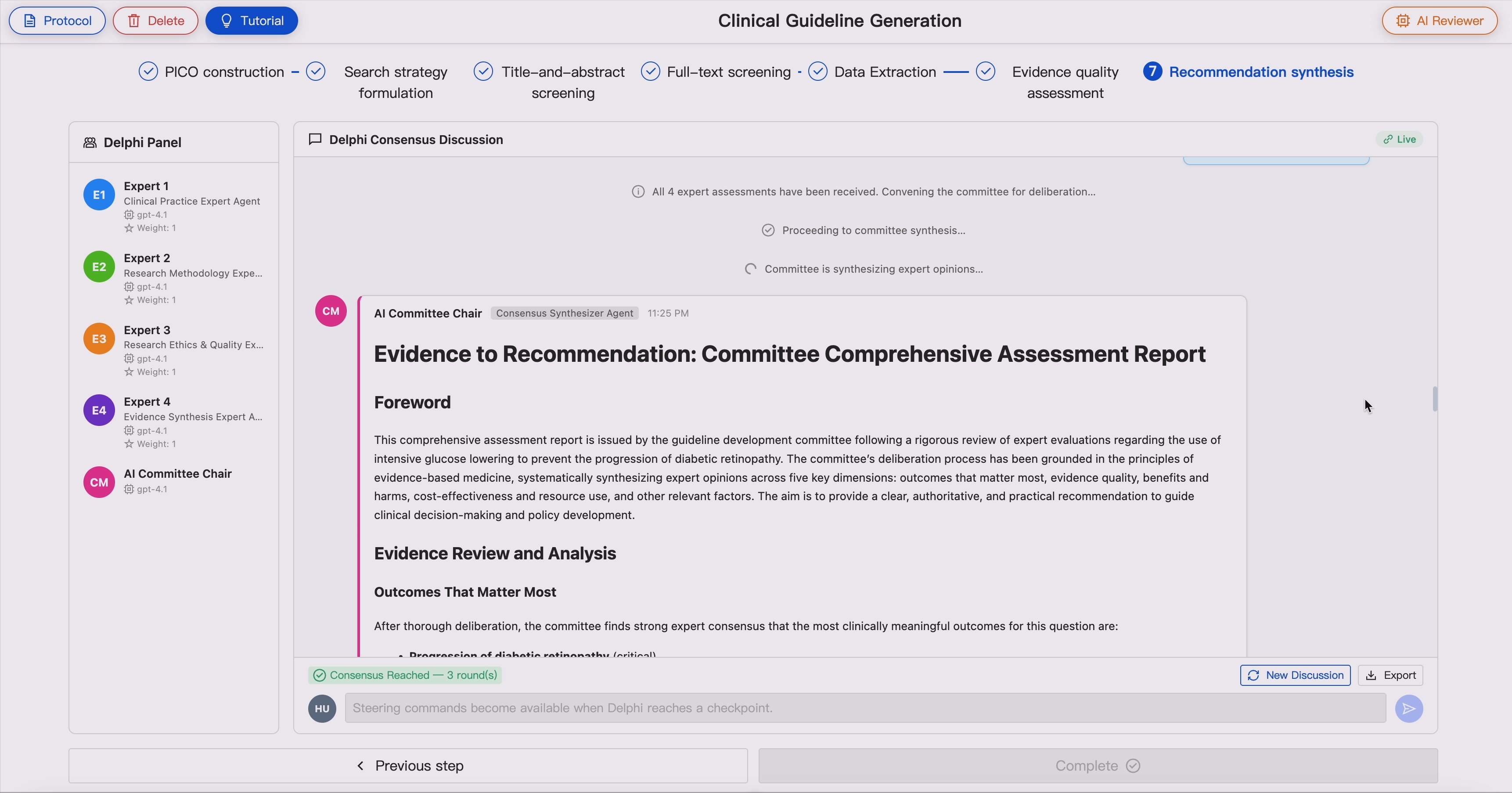Click CM avatar in Delphi Panel list

pyautogui.click(x=99, y=483)
